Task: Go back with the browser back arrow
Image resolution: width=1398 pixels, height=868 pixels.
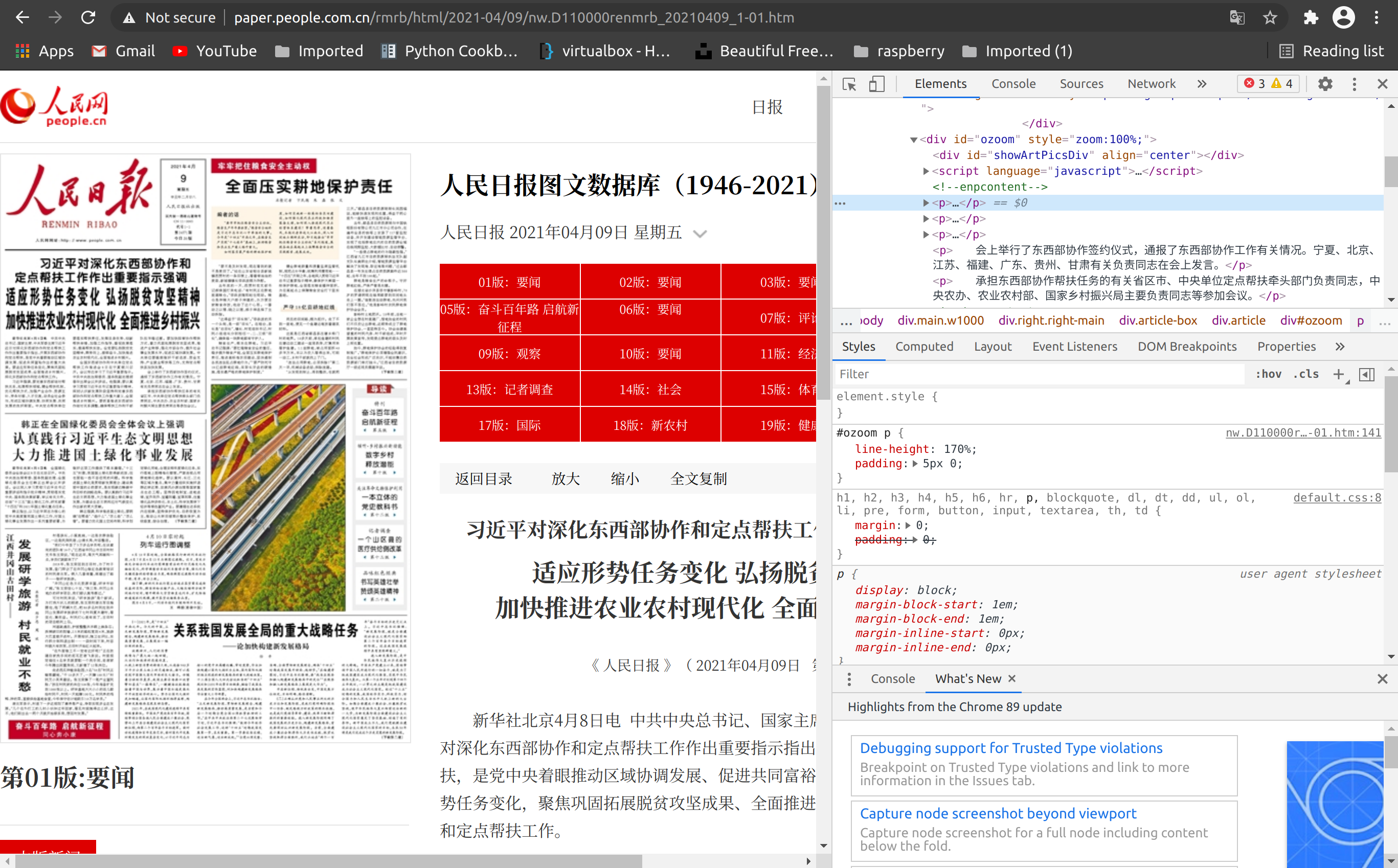Action: coord(22,17)
